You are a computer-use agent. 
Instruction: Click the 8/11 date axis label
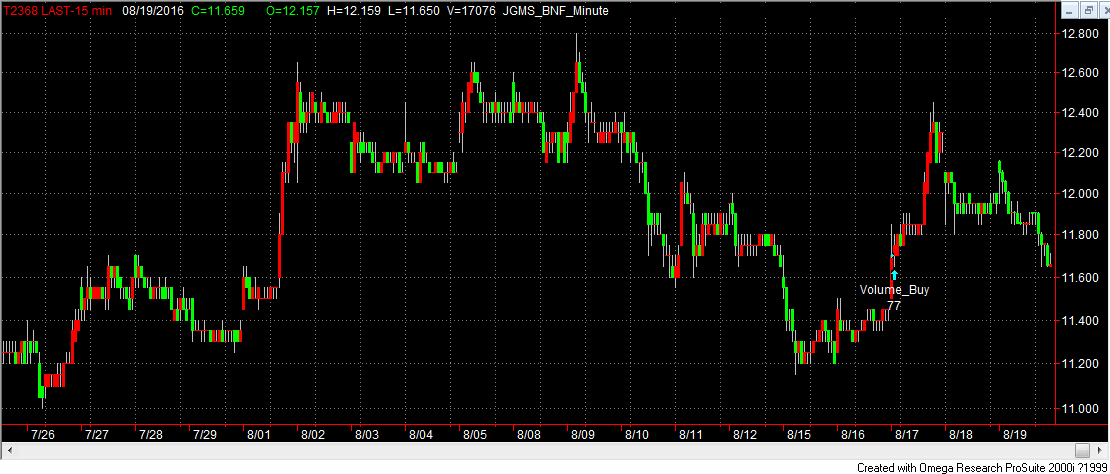tap(690, 434)
